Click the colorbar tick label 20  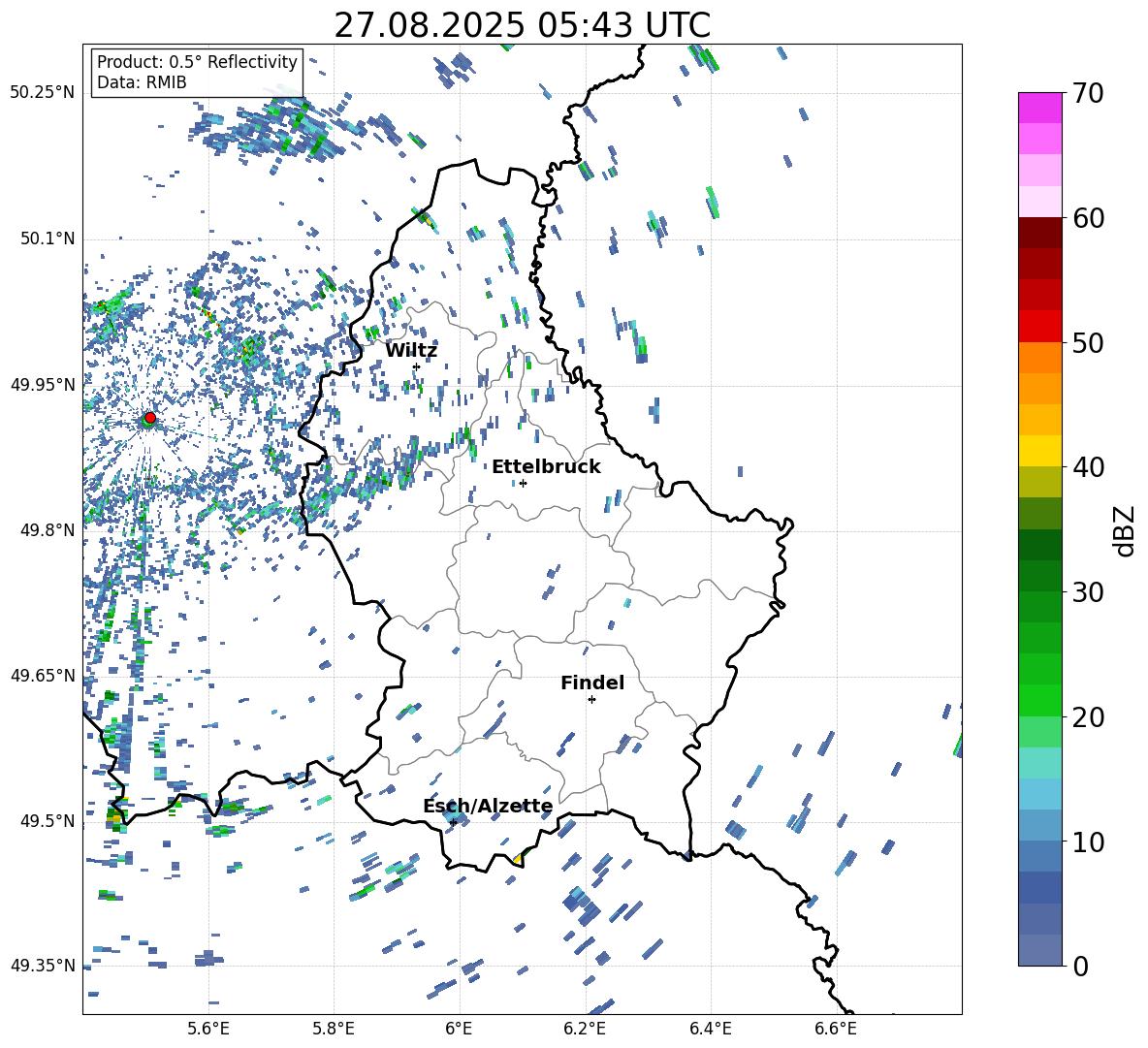point(1087,716)
